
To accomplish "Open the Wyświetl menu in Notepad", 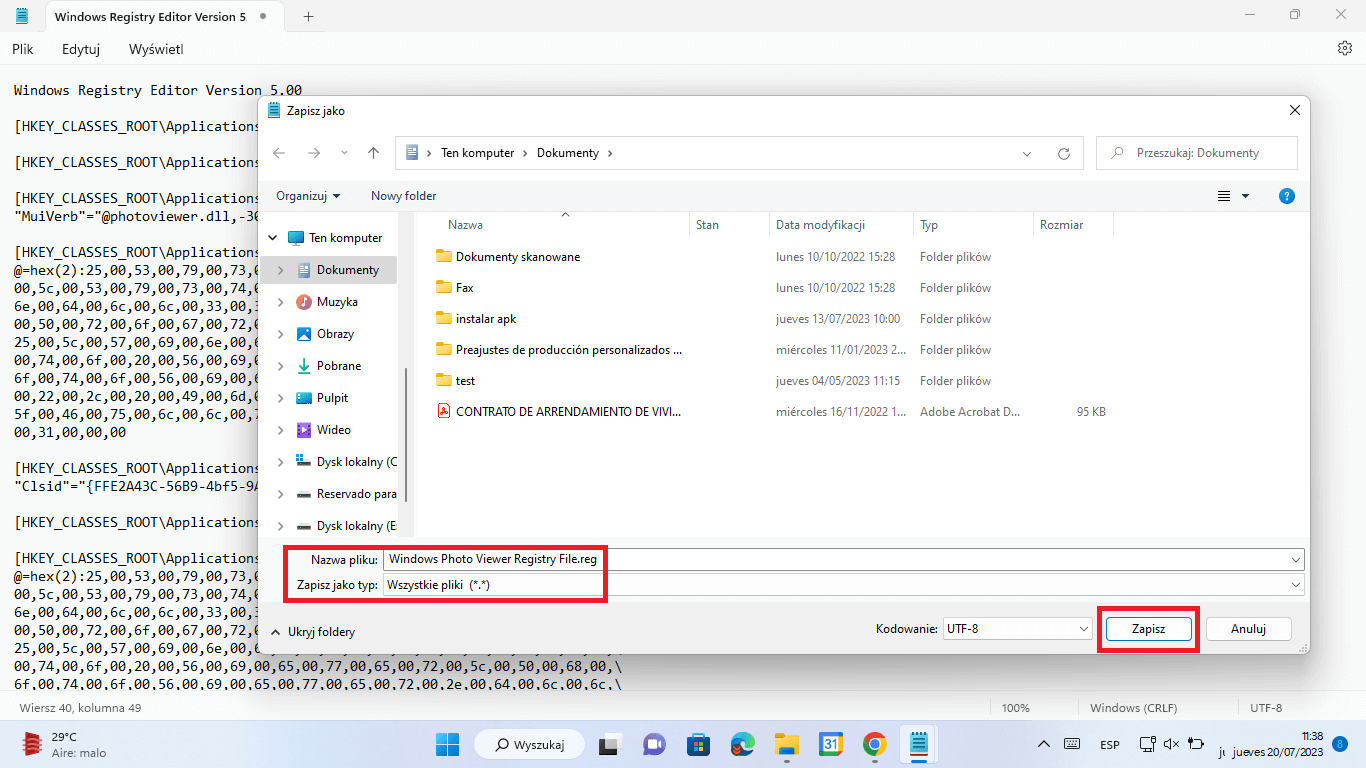I will pos(156,49).
